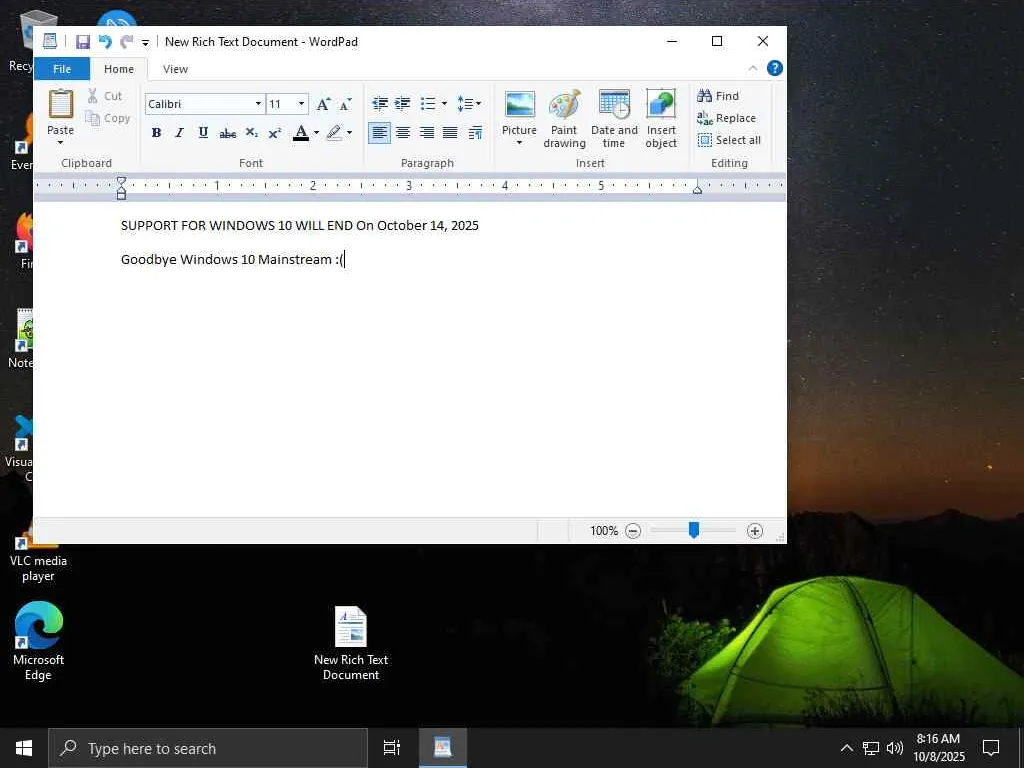Click the taskbar search box

[208, 748]
